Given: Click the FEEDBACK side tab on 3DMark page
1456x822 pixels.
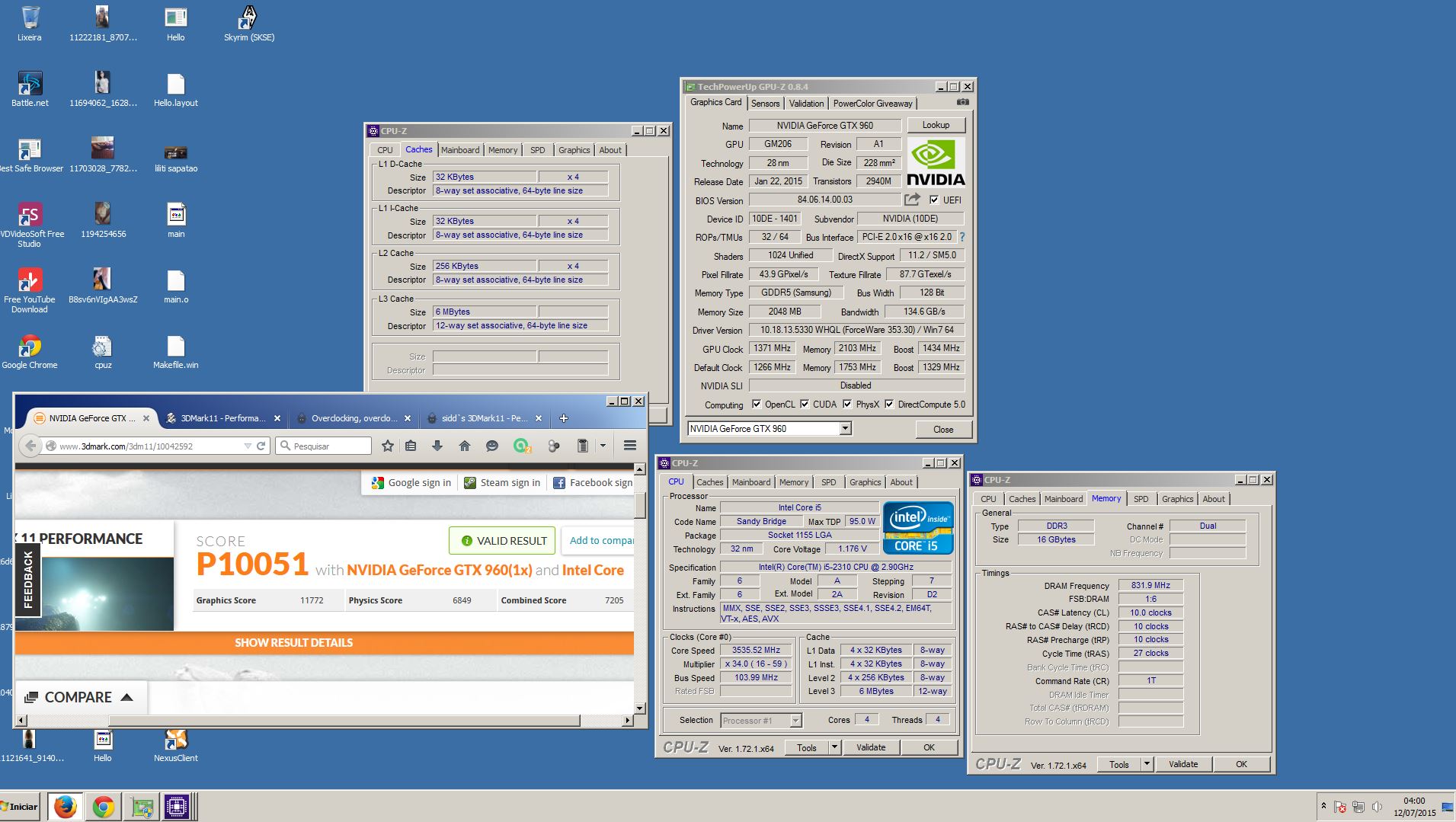Looking at the screenshot, I should coord(28,579).
